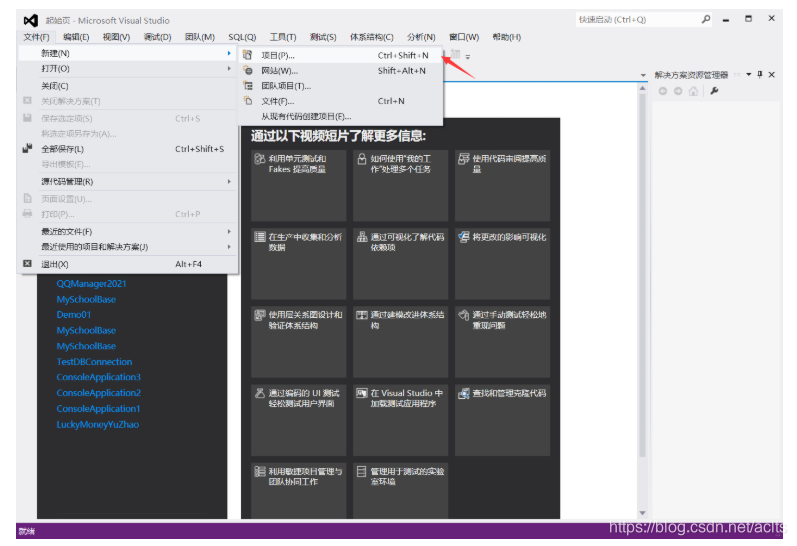The image size is (797, 546).
Task: Click the Team Project icon in submenu
Action: tap(248, 85)
